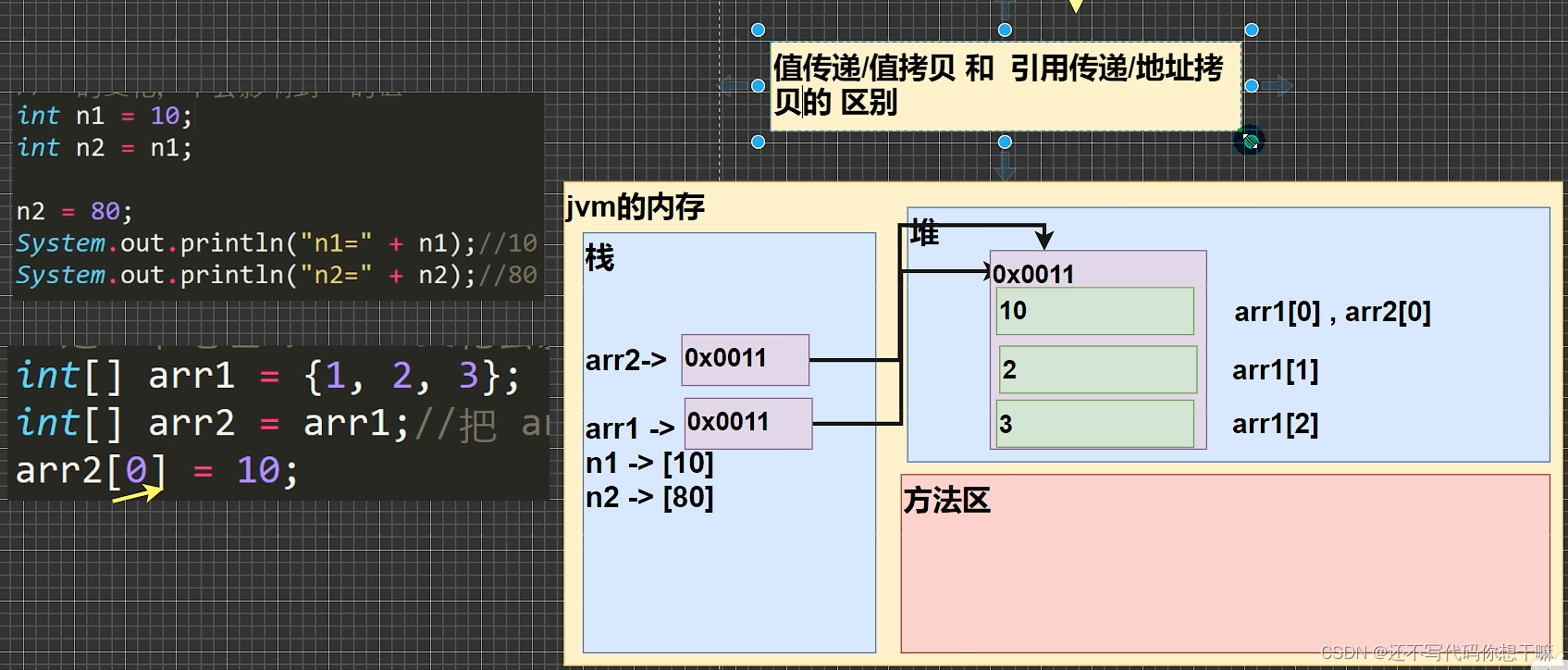1568x670 pixels.
Task: Select the 栈 stack box label
Action: (x=599, y=258)
